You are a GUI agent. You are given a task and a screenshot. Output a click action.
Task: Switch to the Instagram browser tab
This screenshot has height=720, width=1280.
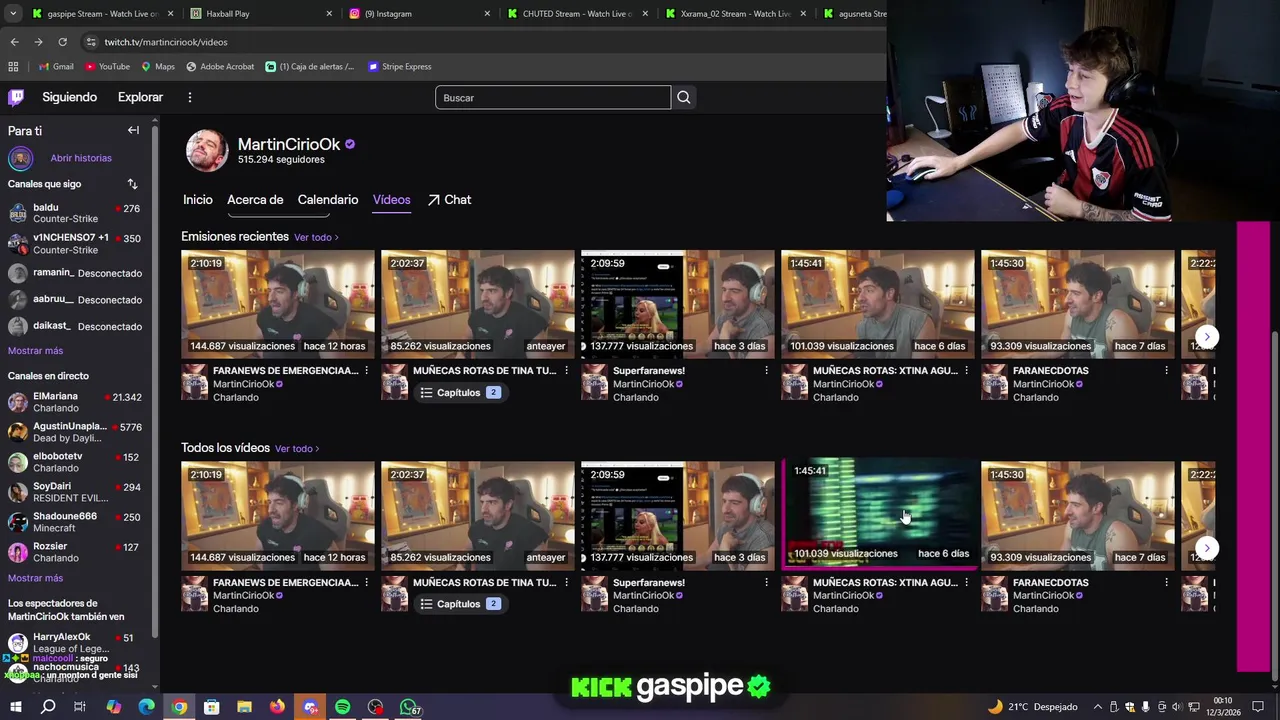(418, 14)
